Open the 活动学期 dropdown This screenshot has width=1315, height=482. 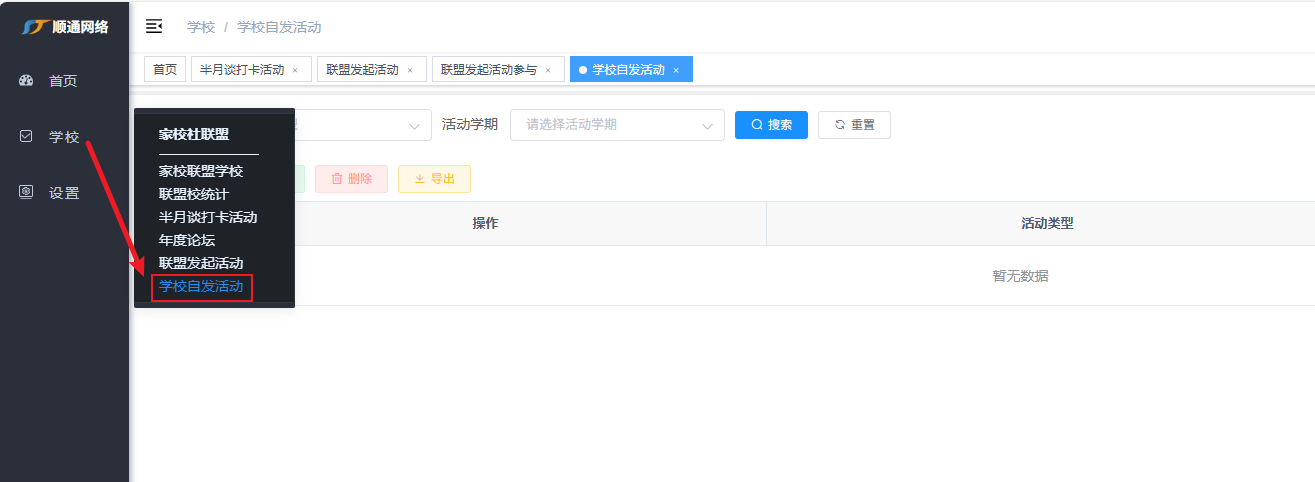(x=616, y=125)
